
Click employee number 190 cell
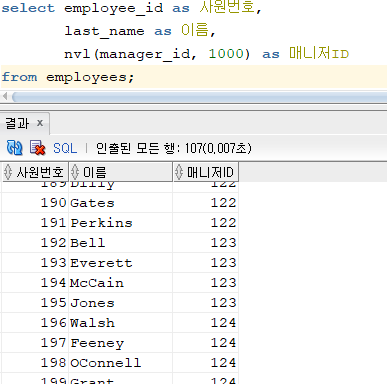[x=35, y=203]
